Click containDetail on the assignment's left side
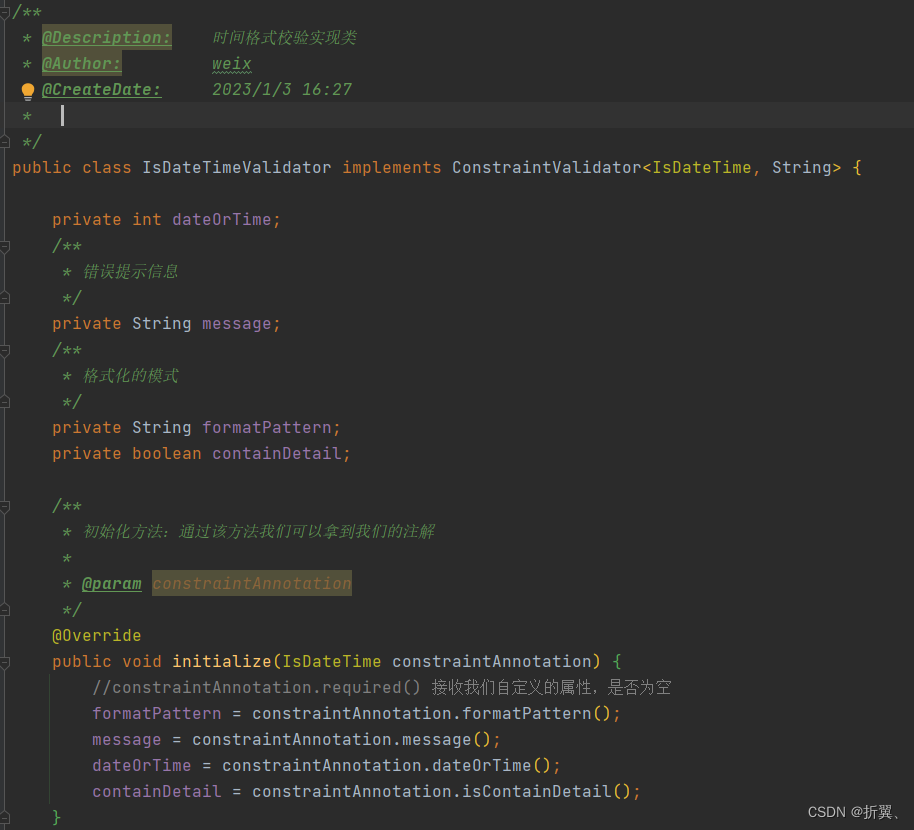914x830 pixels. tap(157, 792)
